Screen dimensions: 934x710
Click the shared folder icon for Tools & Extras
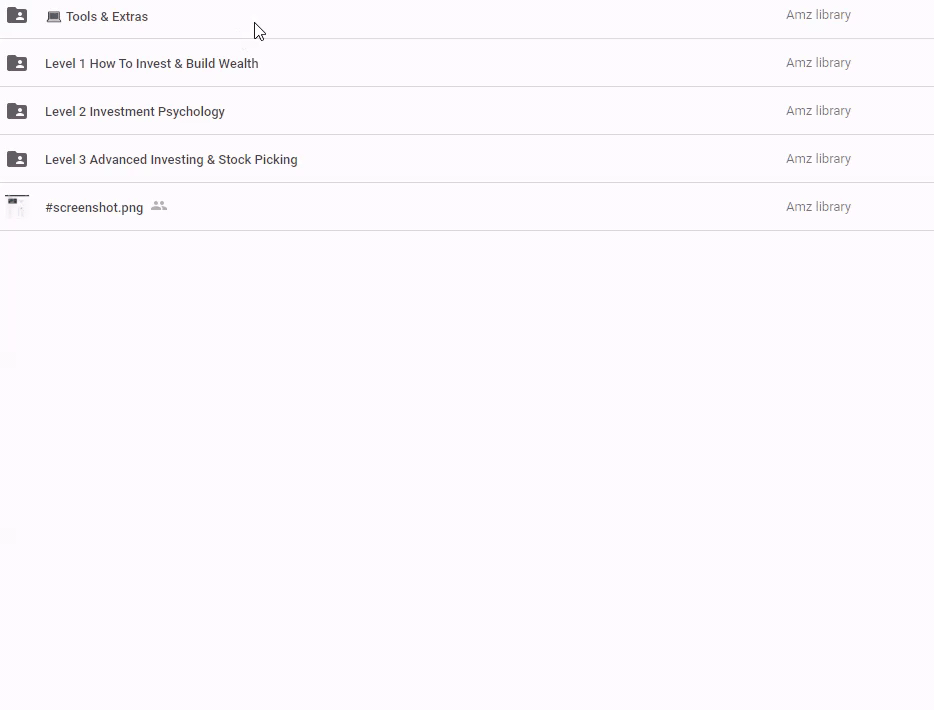(x=17, y=15)
